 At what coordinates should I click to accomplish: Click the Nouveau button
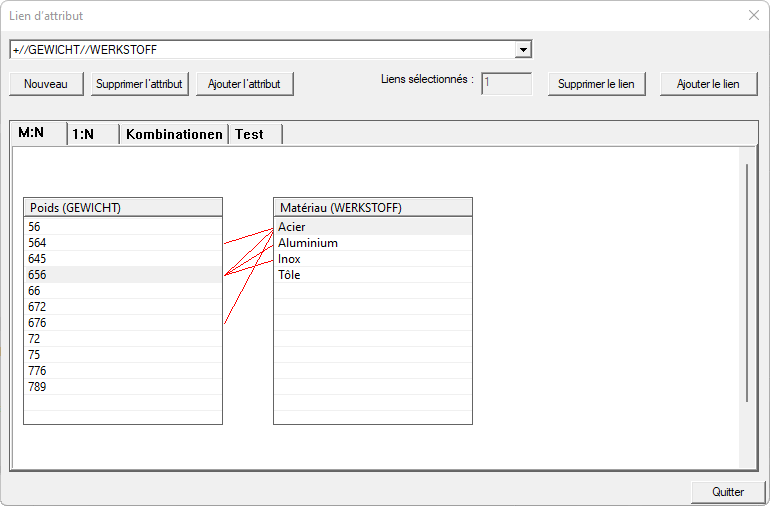(x=46, y=84)
